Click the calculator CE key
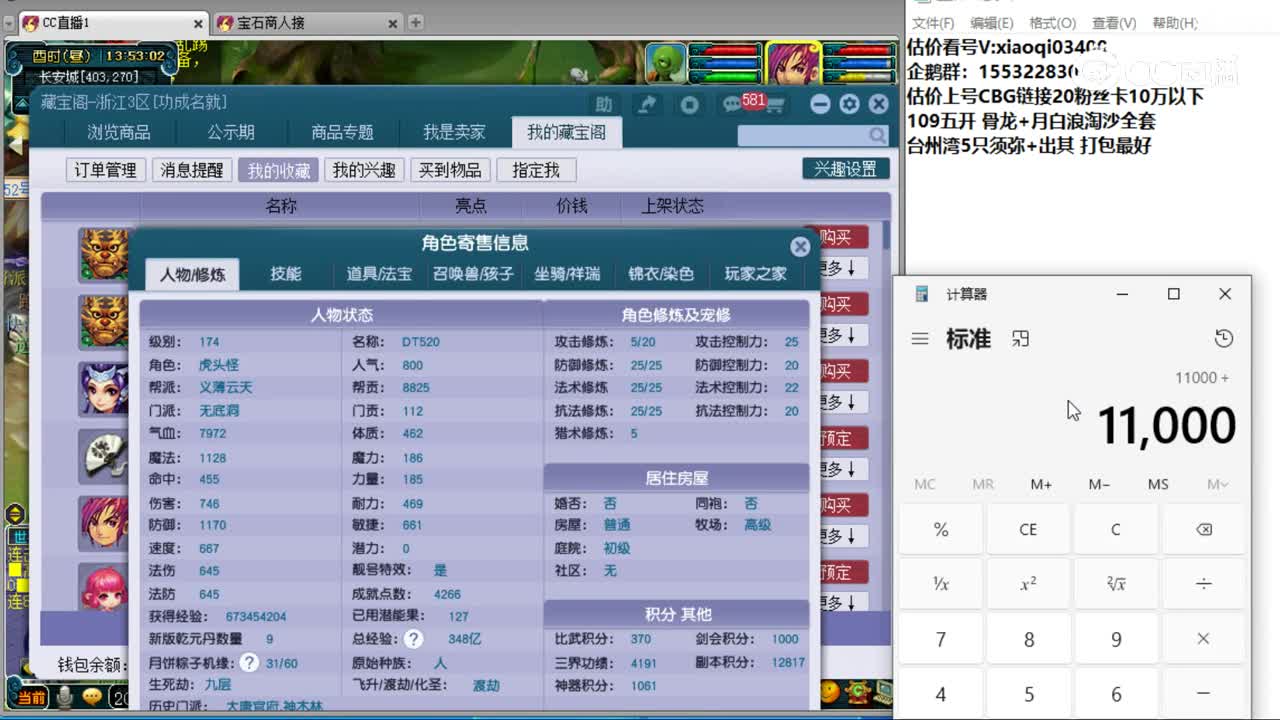The width and height of the screenshot is (1280, 720). [x=1028, y=529]
